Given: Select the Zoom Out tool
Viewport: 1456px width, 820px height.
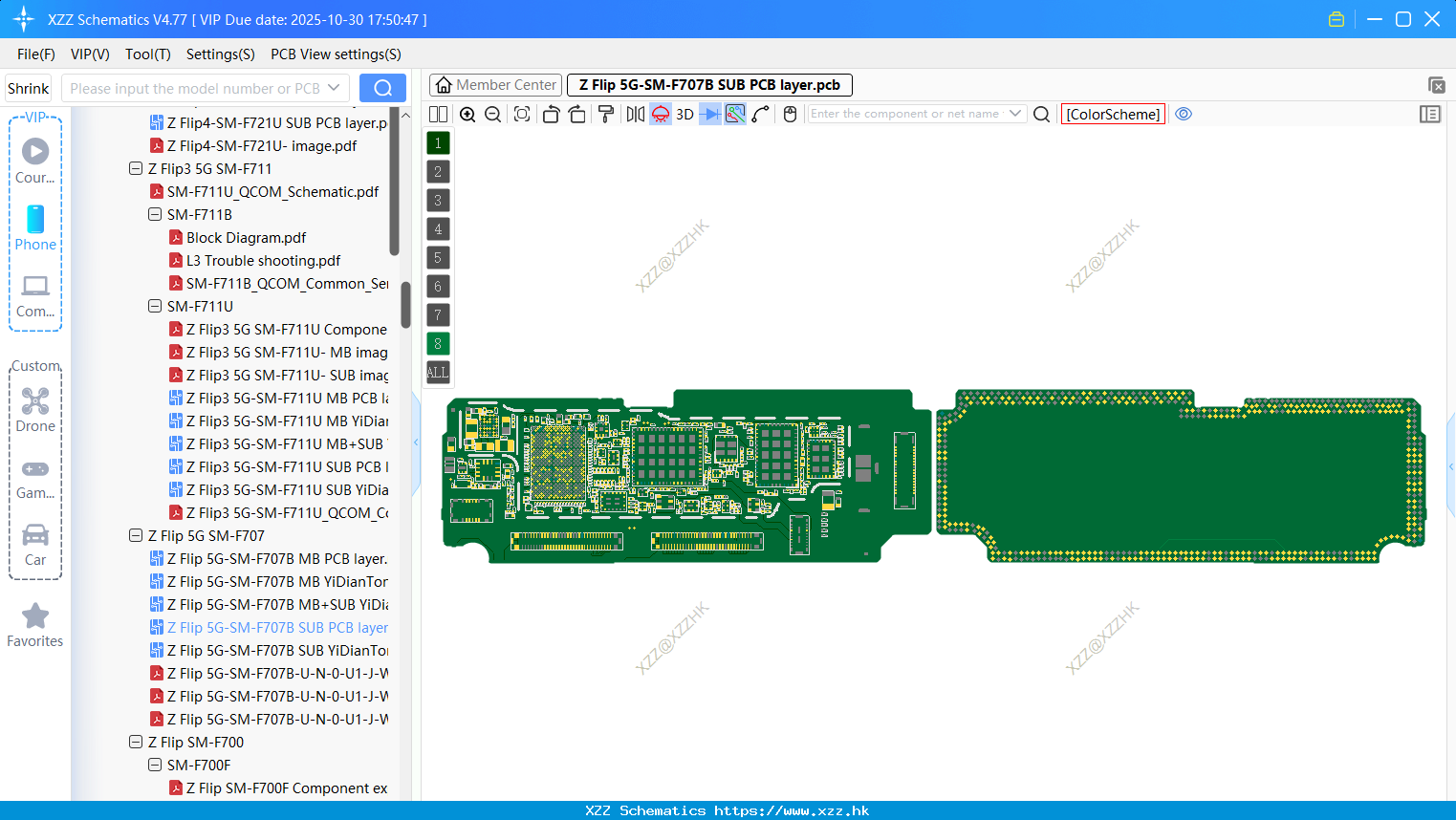Looking at the screenshot, I should 491,114.
